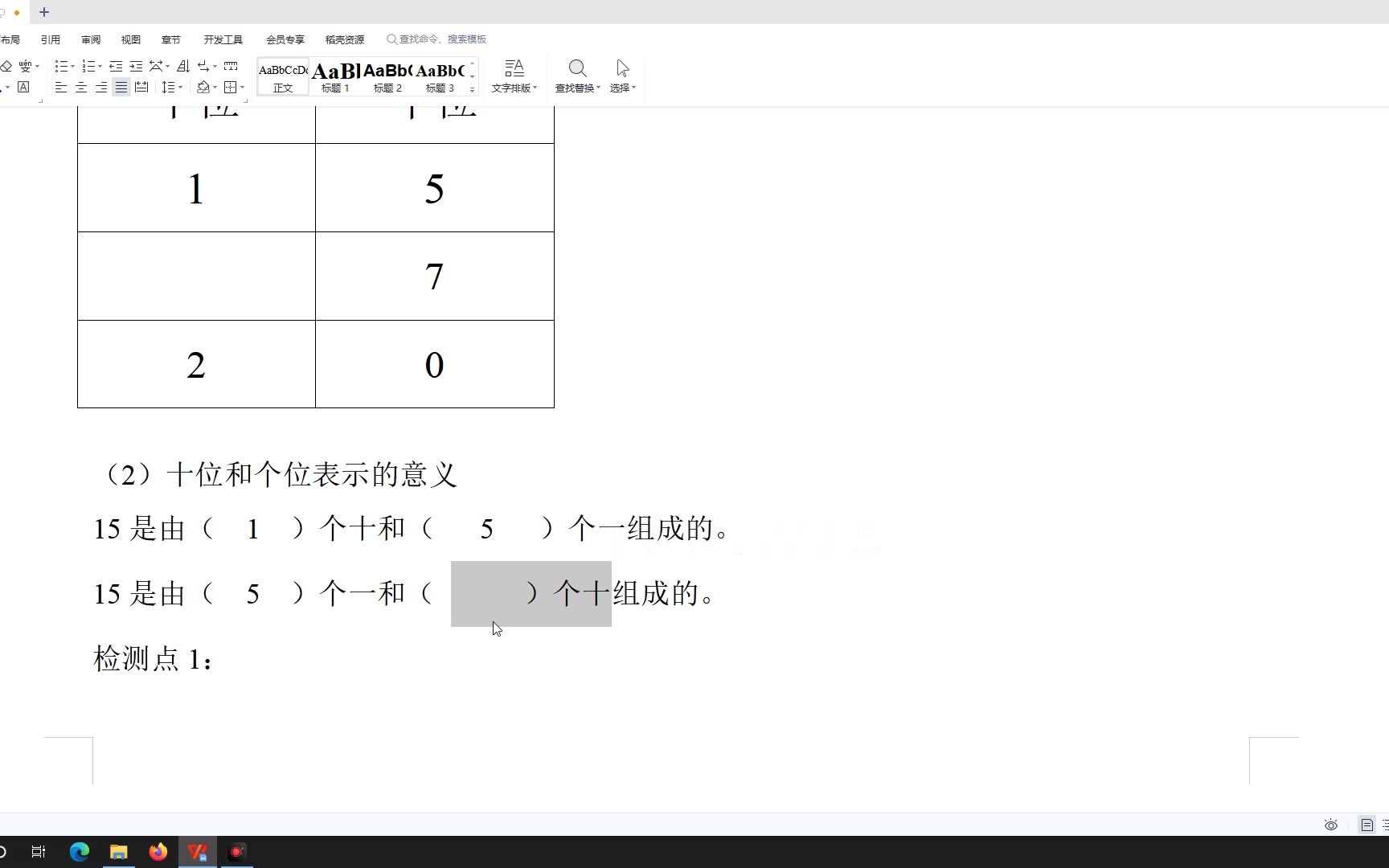Click the sort text icon
1389x868 pixels.
(x=182, y=66)
